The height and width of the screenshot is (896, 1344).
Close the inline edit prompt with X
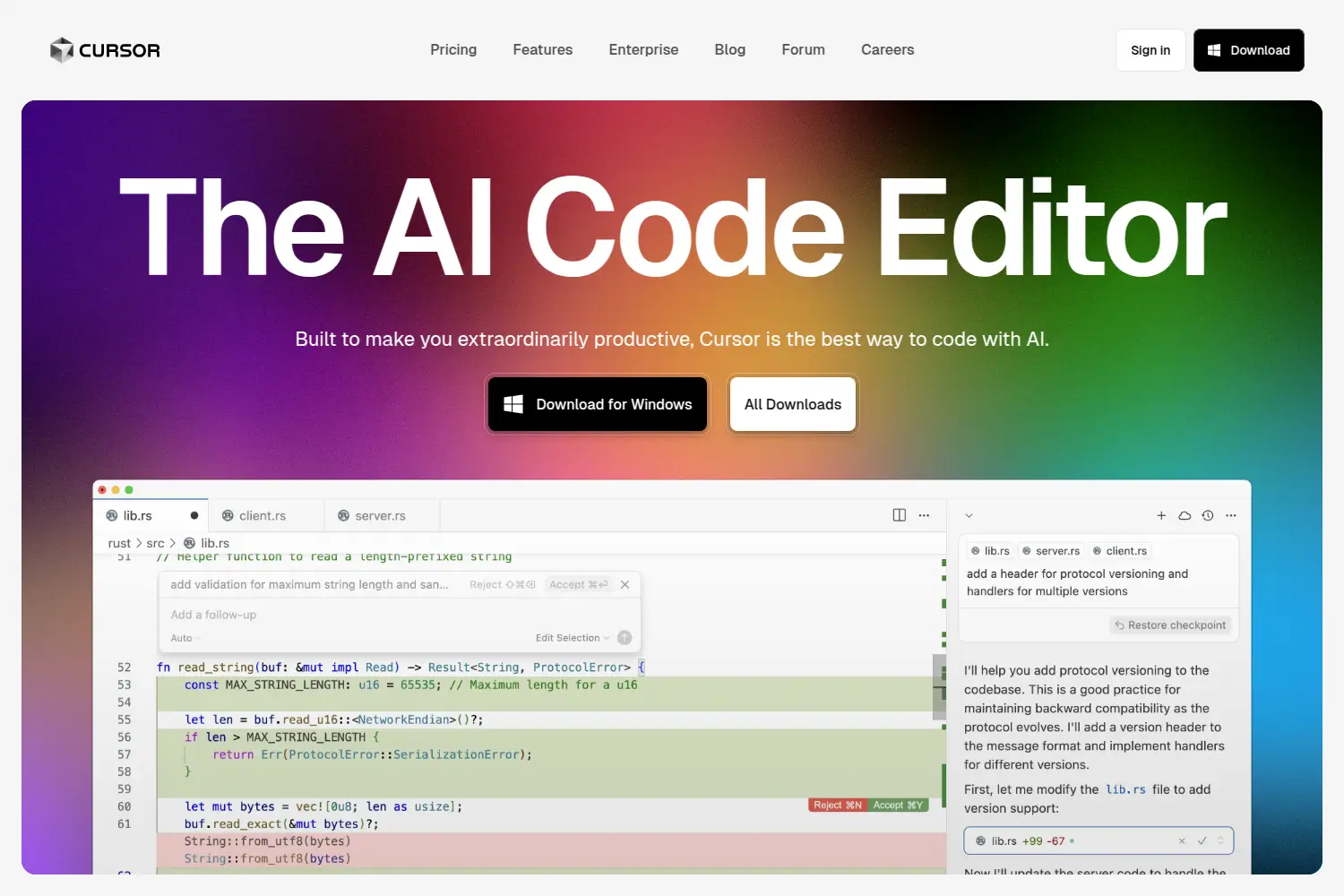[x=625, y=584]
